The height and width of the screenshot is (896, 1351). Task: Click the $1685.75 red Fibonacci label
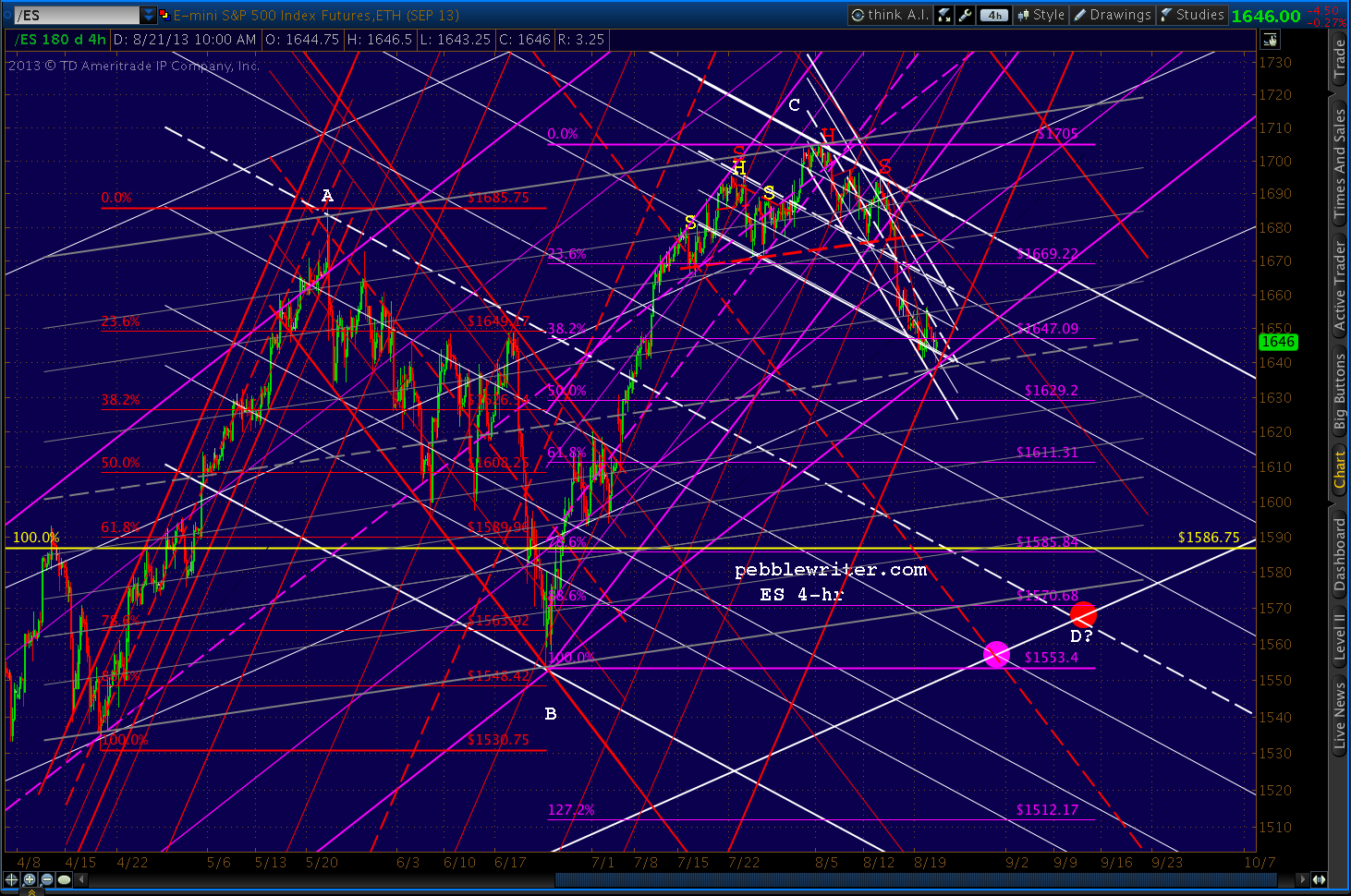click(x=498, y=198)
